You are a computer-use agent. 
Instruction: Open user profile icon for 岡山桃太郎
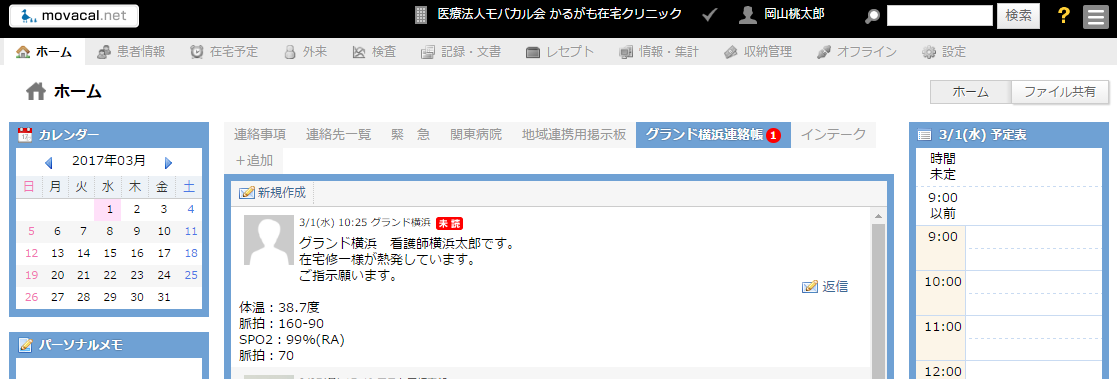coord(747,15)
